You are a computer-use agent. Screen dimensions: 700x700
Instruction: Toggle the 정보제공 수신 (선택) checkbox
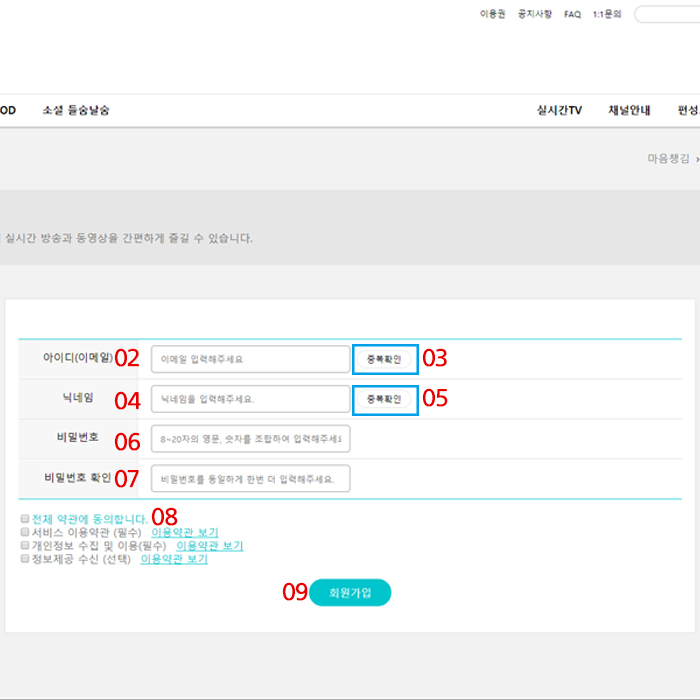click(x=24, y=560)
